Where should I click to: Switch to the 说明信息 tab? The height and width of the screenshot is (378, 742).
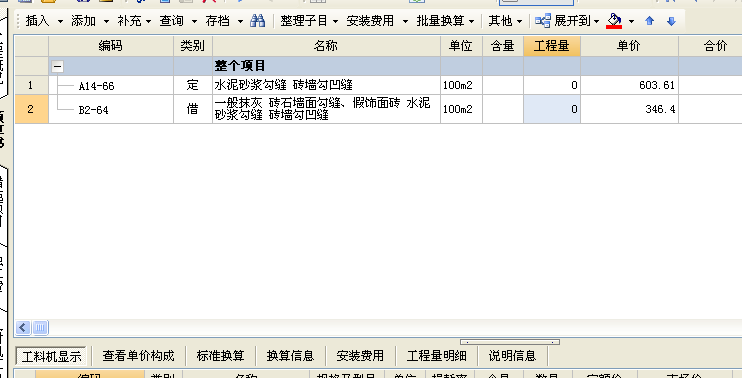pos(512,356)
